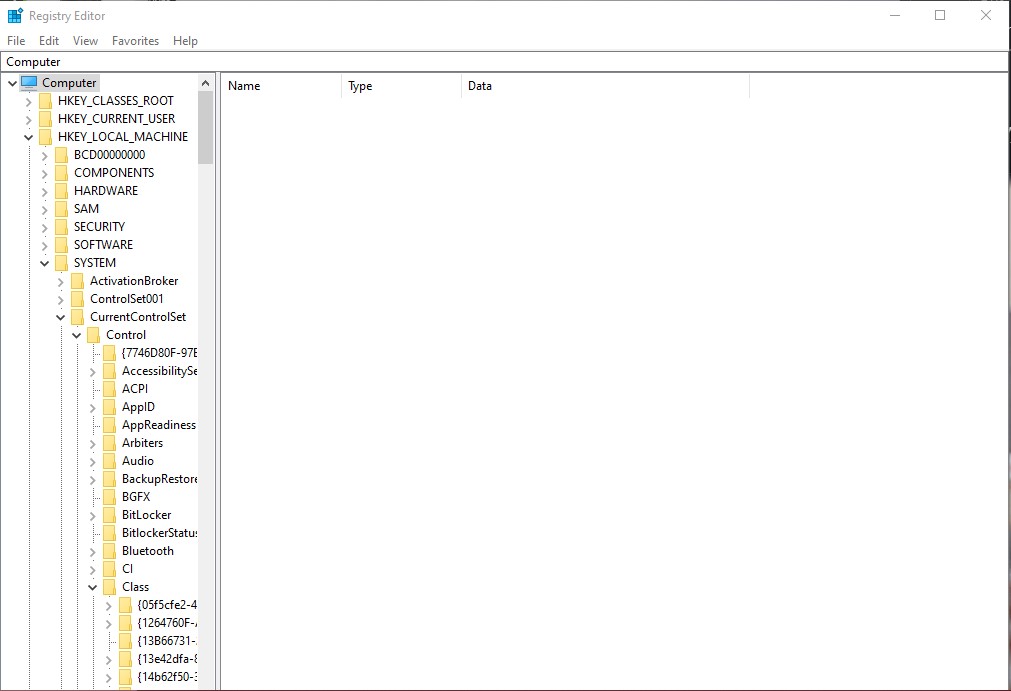Expand the HKEY_CURRENT_USER hive

click(28, 119)
